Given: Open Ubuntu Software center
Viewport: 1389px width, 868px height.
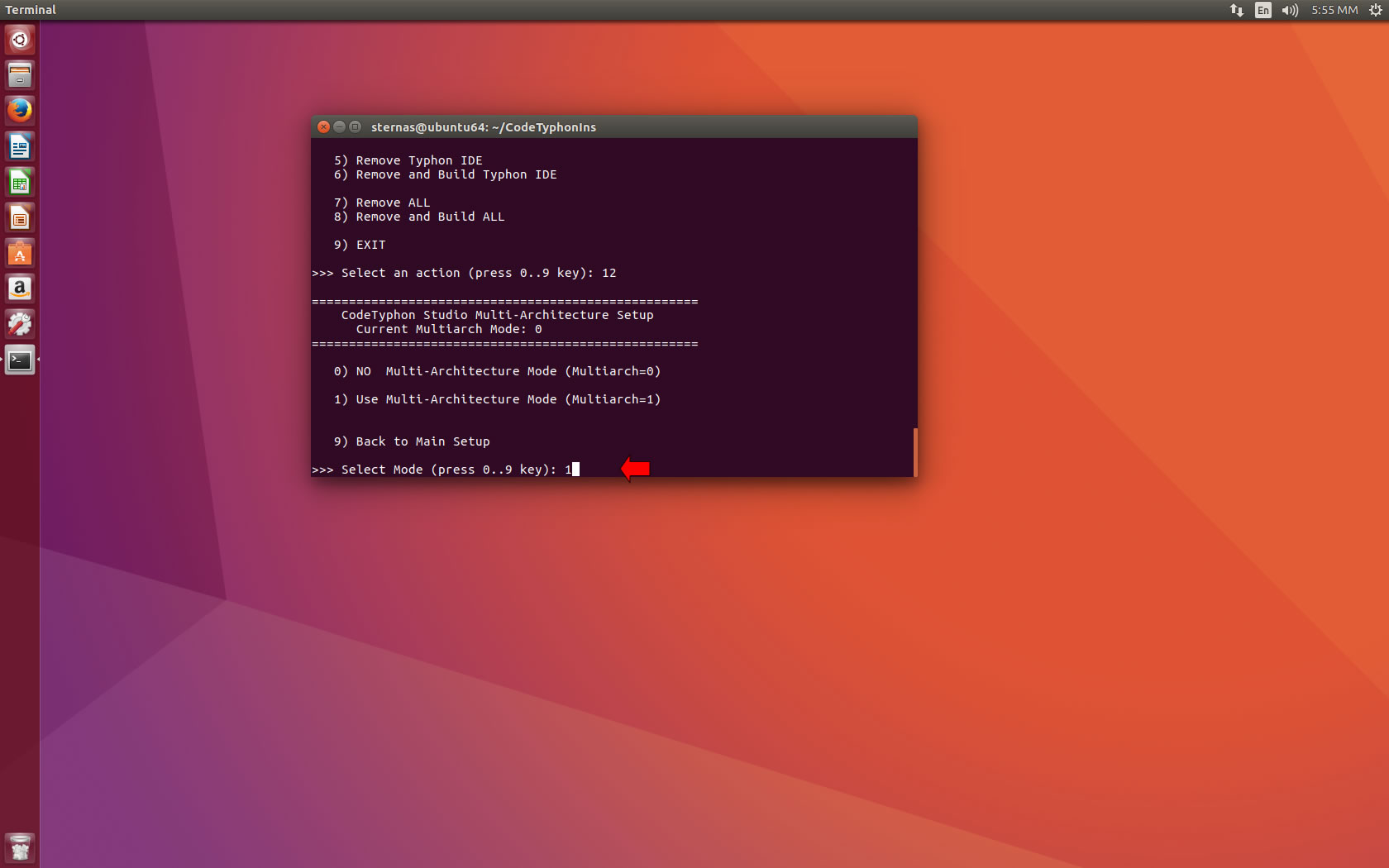Looking at the screenshot, I should (x=20, y=253).
